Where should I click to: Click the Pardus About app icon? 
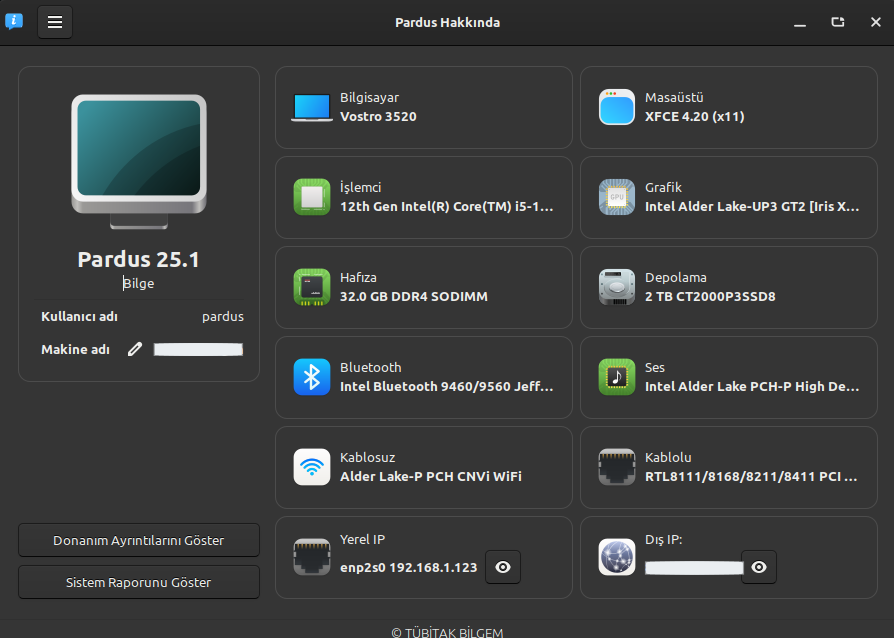[x=14, y=22]
